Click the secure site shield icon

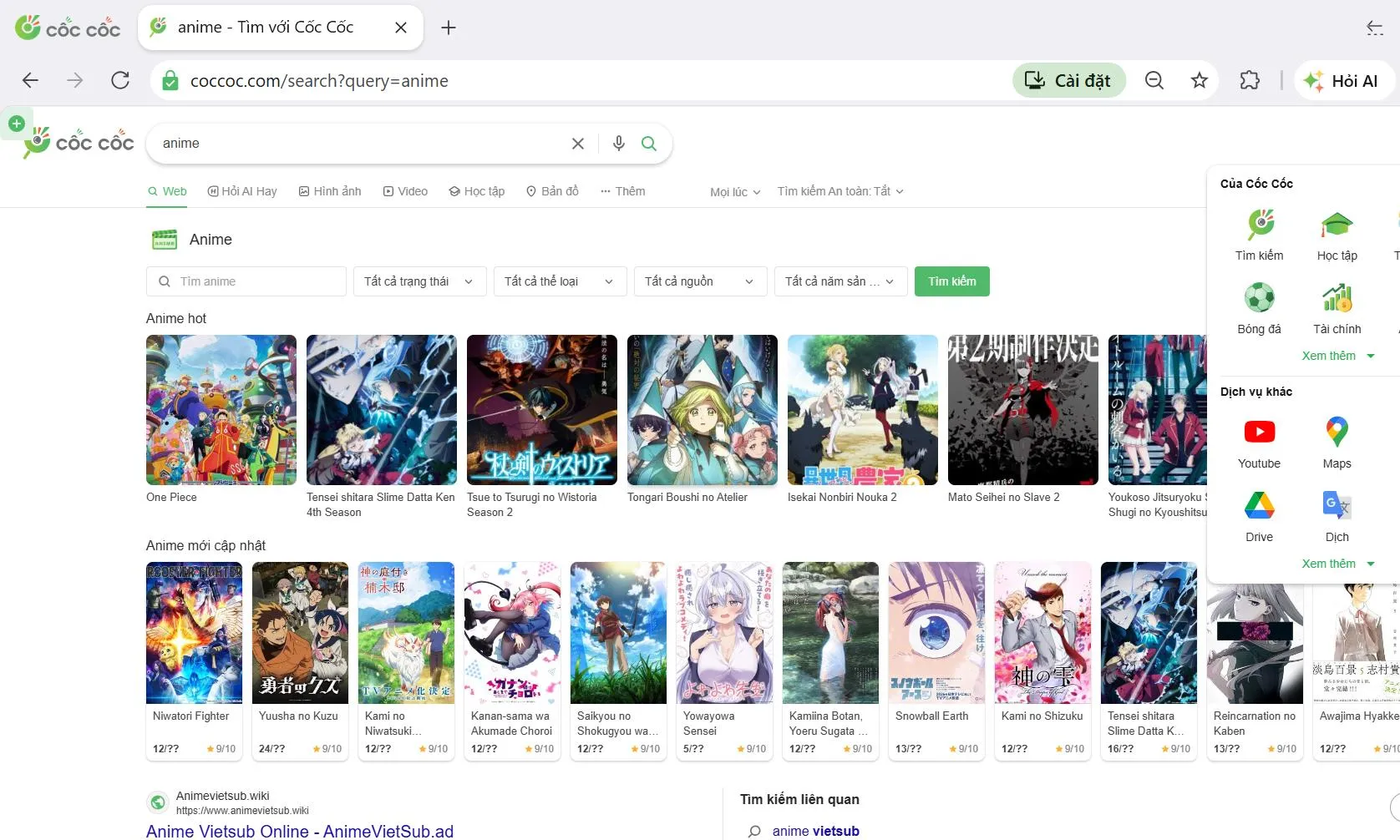point(170,81)
